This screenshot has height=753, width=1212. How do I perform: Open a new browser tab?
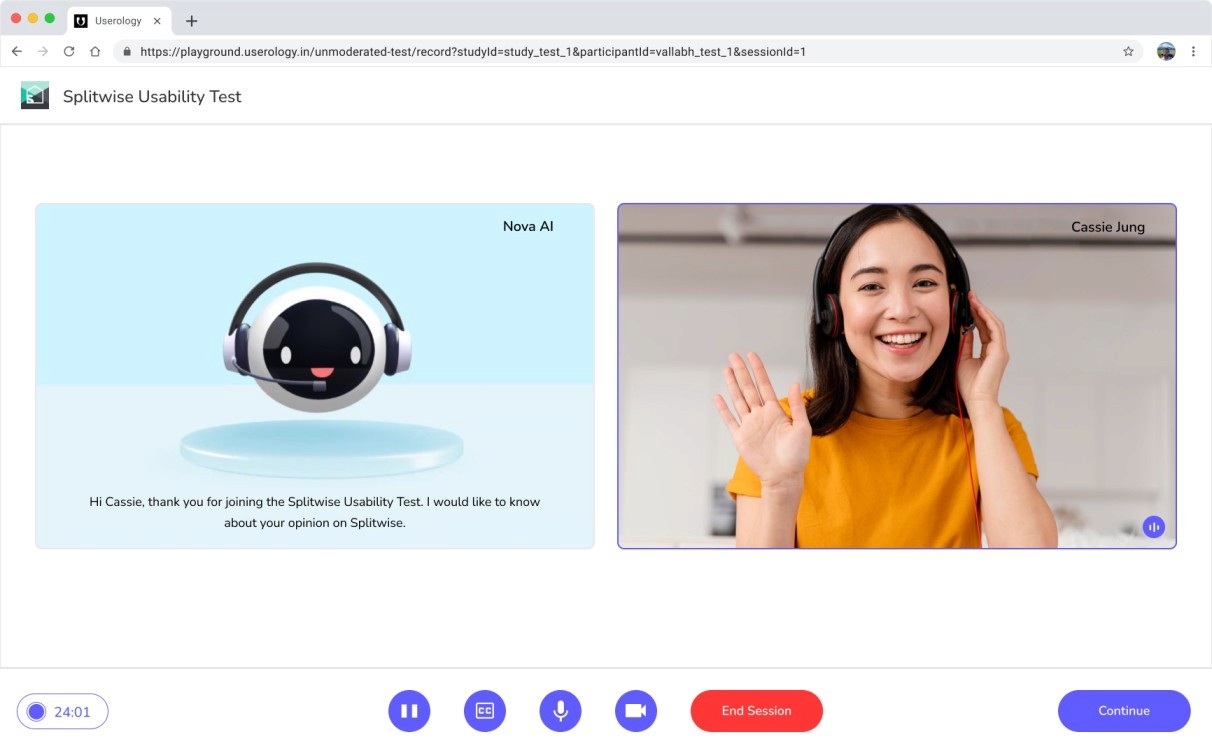pyautogui.click(x=191, y=21)
